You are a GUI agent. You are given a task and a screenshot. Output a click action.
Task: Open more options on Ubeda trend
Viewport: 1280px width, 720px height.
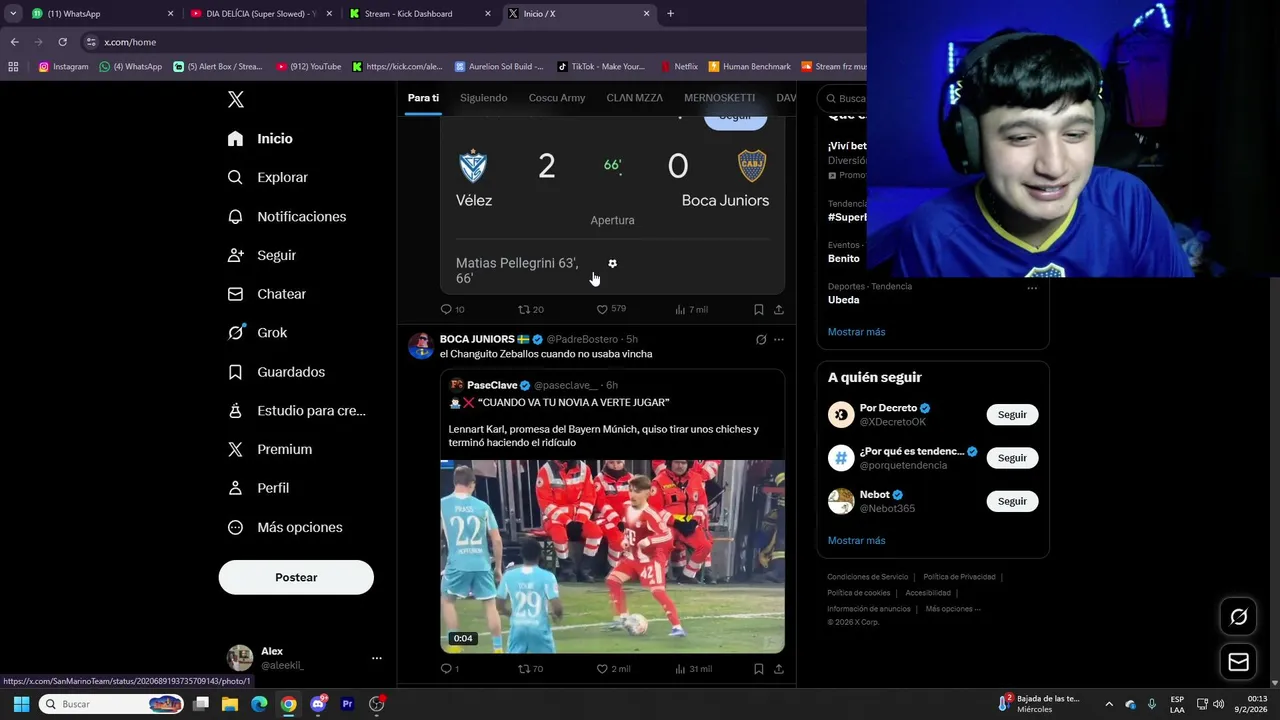[x=1032, y=288]
